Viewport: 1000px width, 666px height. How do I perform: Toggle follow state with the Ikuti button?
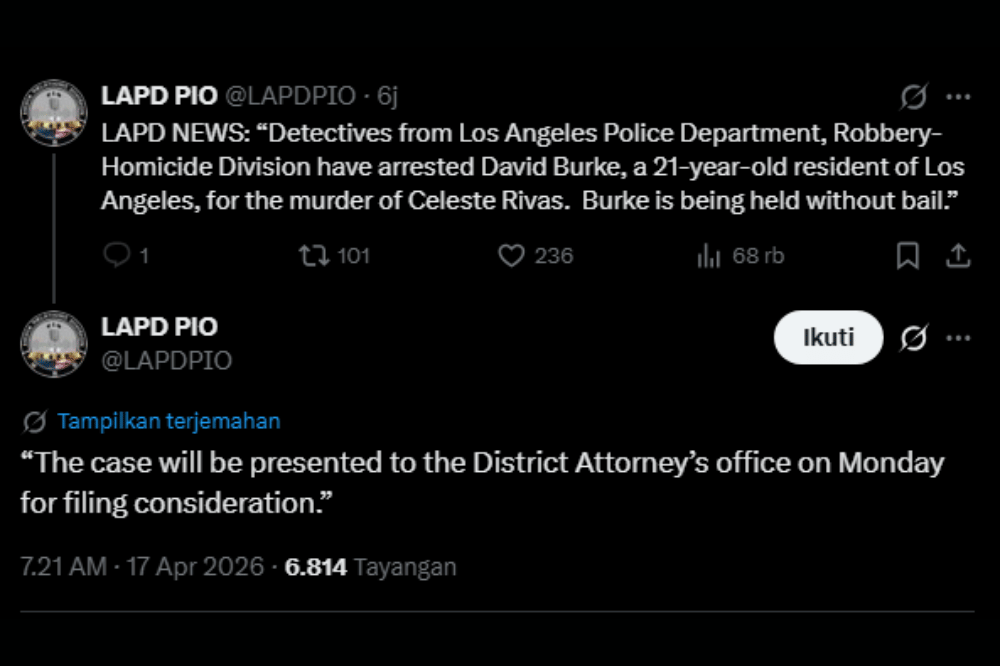(x=827, y=338)
